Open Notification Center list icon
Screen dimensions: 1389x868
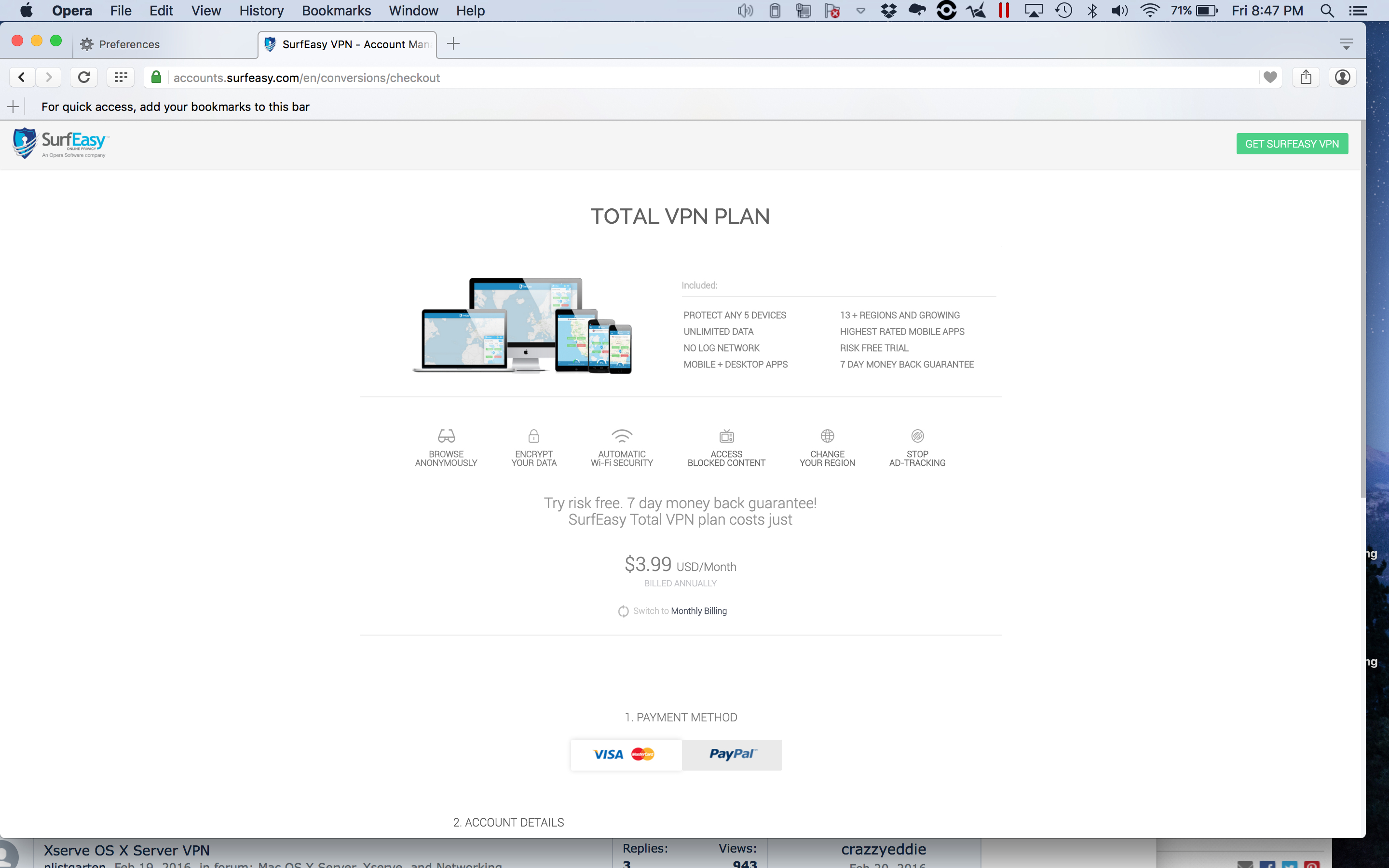(1358, 10)
